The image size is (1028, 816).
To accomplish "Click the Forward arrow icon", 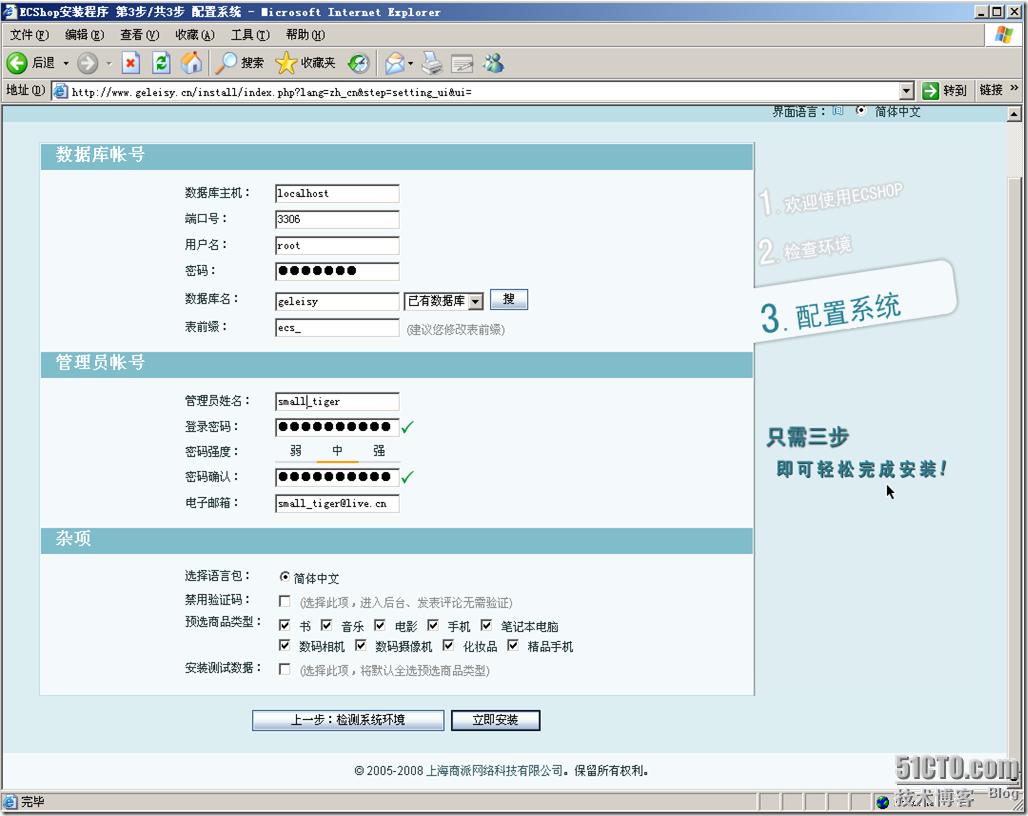I will [x=87, y=63].
